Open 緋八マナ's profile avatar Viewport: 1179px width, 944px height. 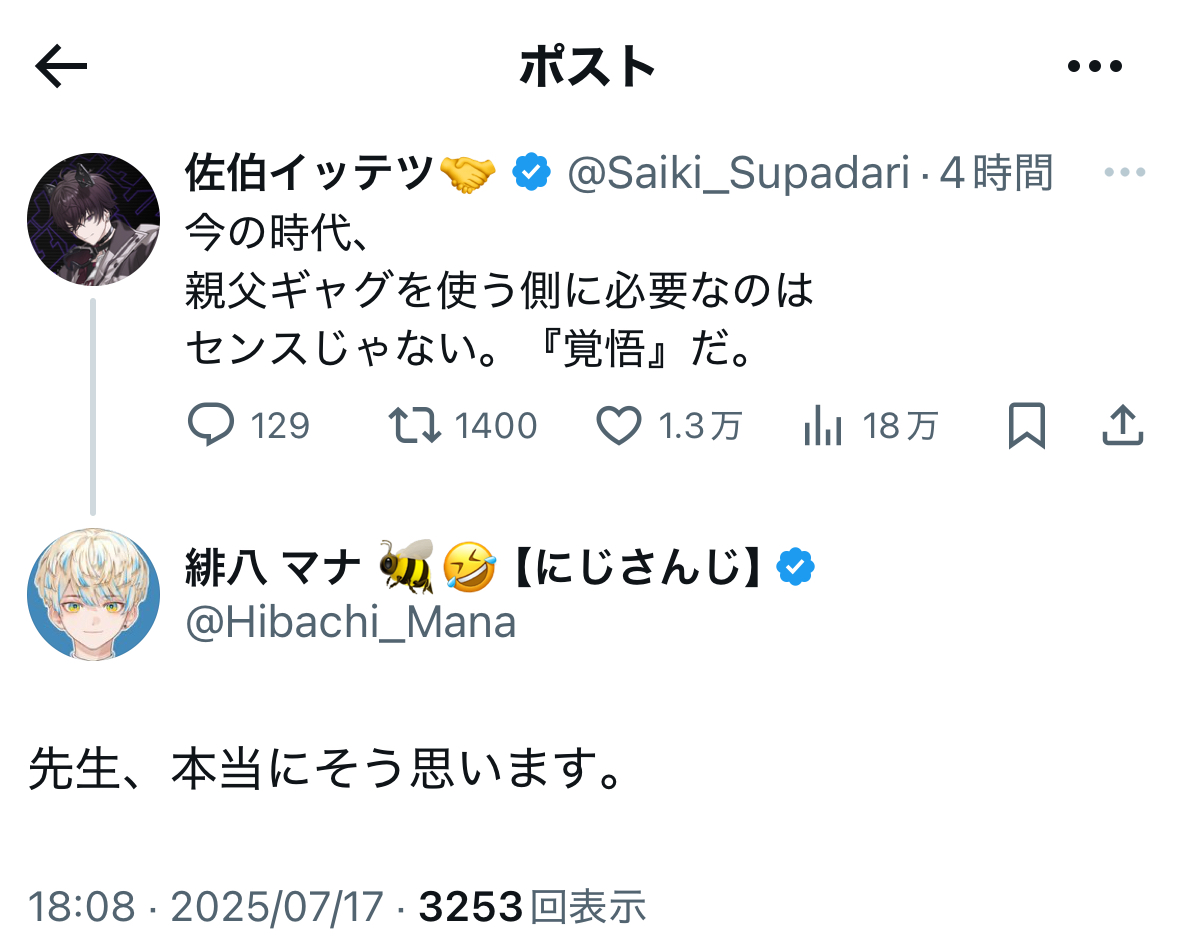tap(93, 594)
